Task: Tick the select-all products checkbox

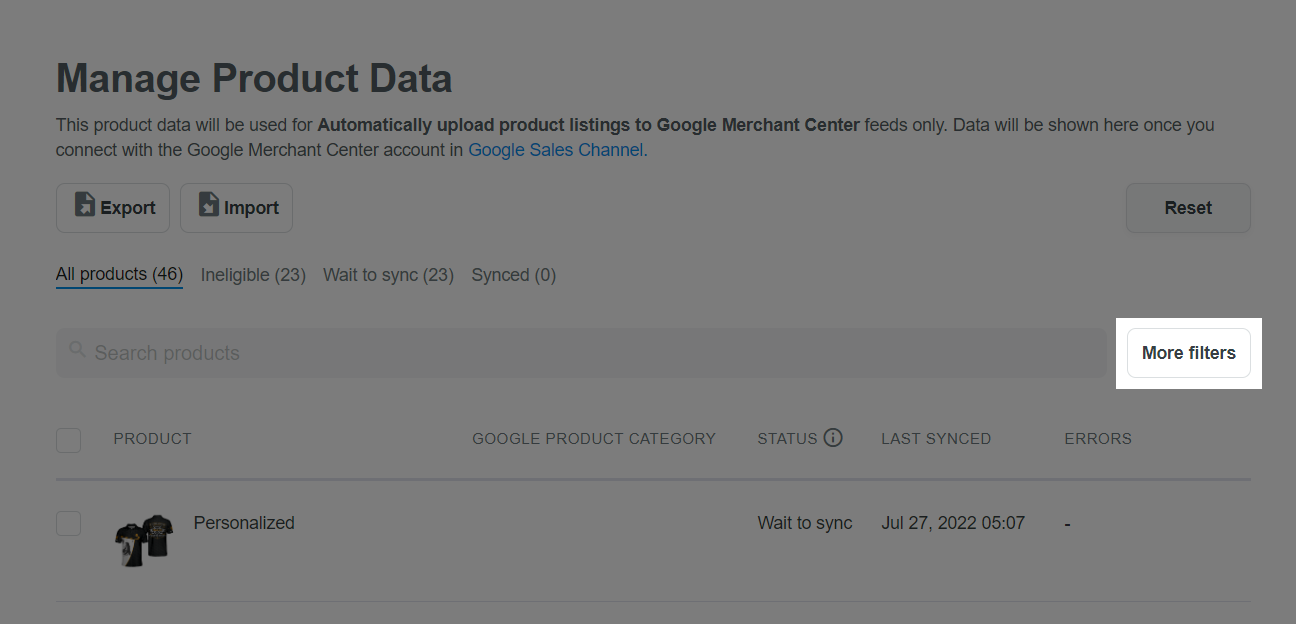Action: (68, 440)
